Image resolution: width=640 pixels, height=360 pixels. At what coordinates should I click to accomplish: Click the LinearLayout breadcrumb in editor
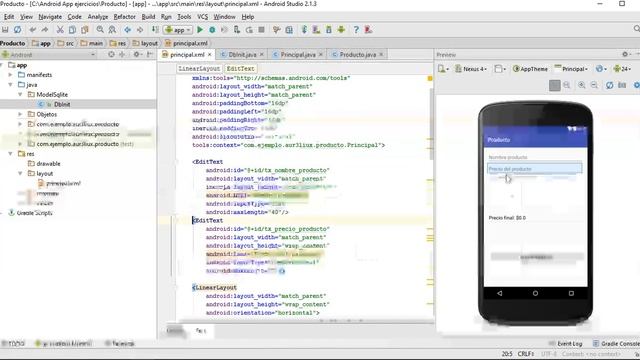[199, 69]
